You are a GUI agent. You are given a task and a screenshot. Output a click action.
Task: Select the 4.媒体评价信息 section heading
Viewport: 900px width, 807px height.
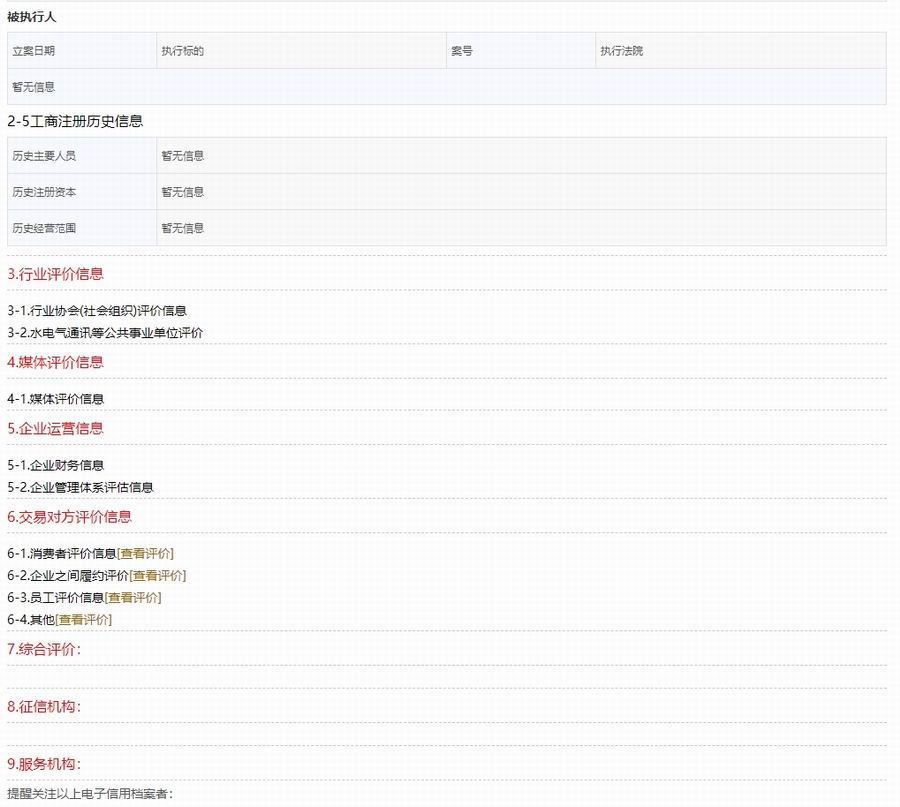(55, 362)
